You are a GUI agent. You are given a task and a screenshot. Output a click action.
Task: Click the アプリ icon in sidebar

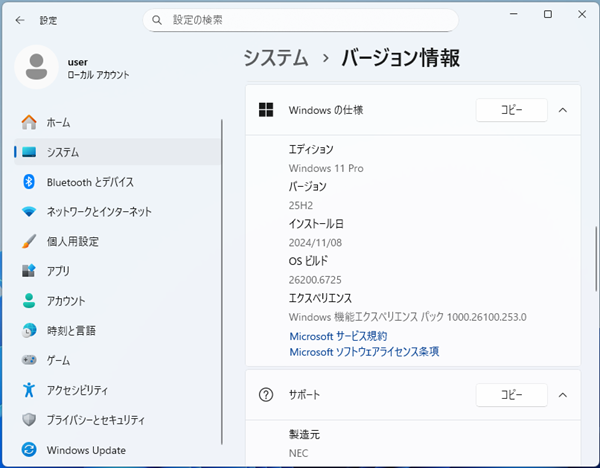tap(29, 271)
